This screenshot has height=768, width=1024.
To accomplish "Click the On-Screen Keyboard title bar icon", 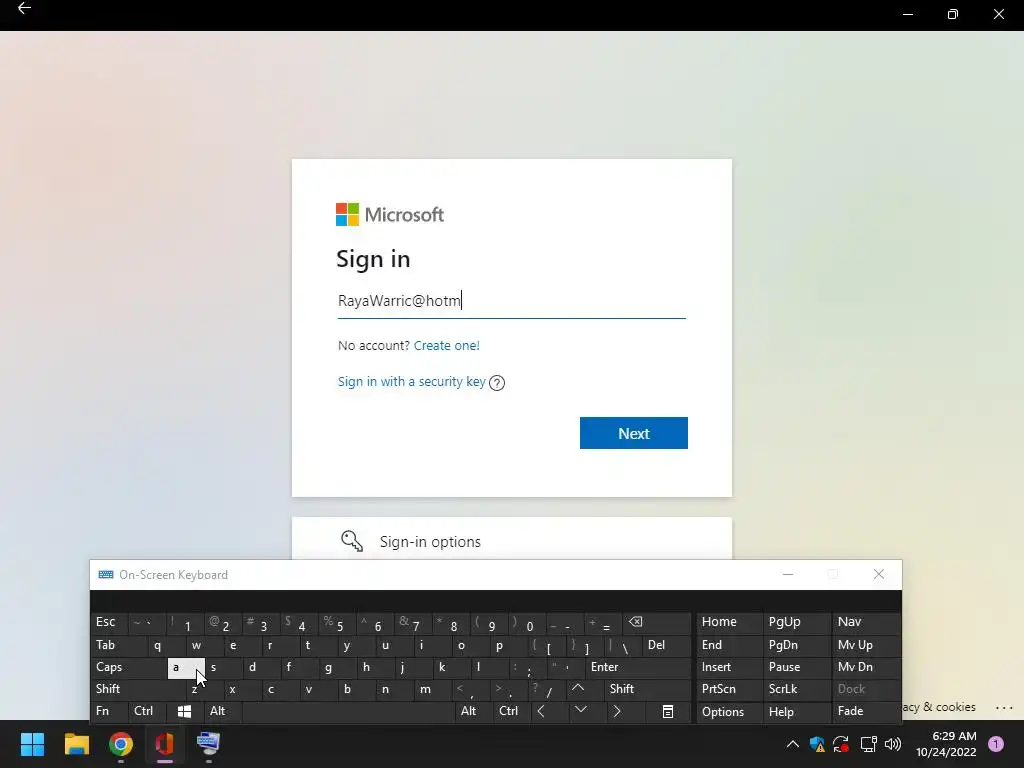I will (106, 575).
